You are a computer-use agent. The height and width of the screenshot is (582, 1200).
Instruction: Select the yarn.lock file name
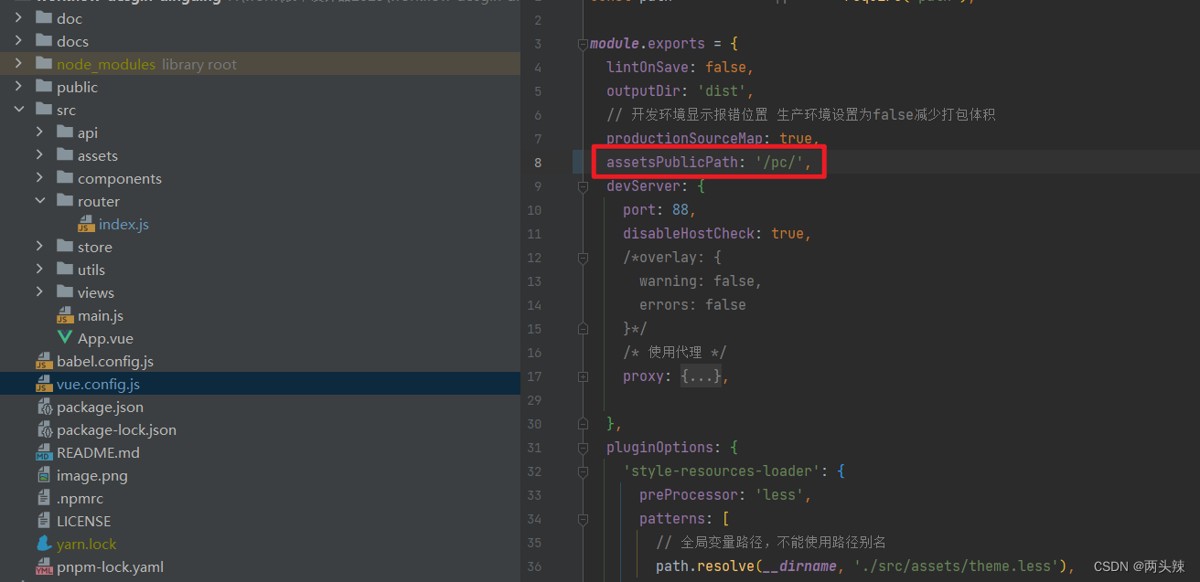86,544
